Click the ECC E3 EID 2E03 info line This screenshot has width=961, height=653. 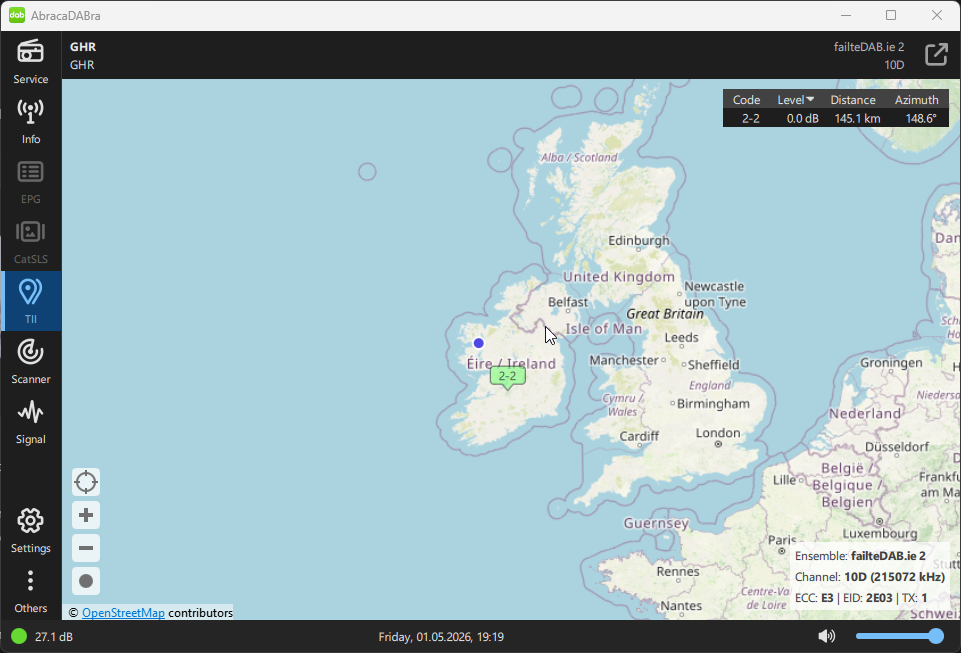(x=860, y=597)
